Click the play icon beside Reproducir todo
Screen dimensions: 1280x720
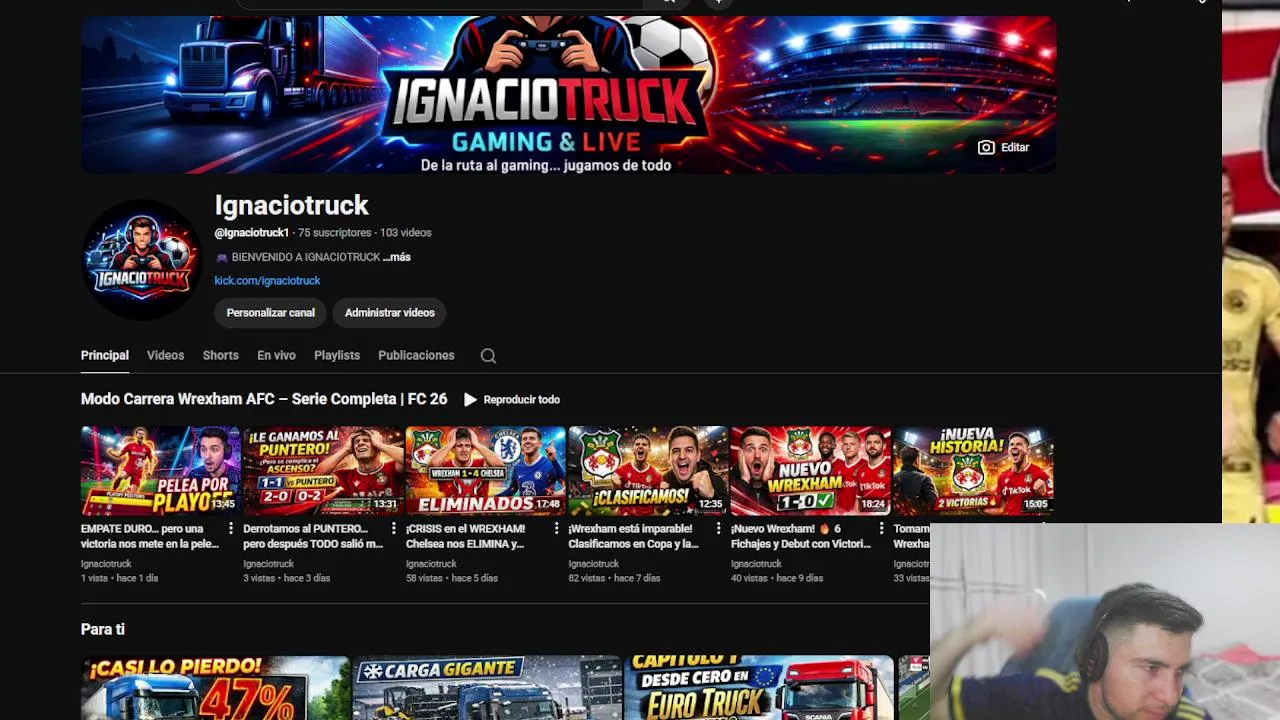(x=470, y=399)
